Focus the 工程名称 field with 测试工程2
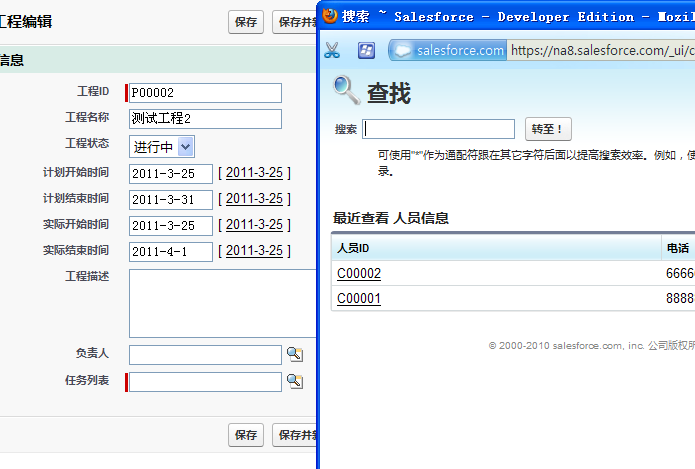The height and width of the screenshot is (469, 695). pos(205,119)
